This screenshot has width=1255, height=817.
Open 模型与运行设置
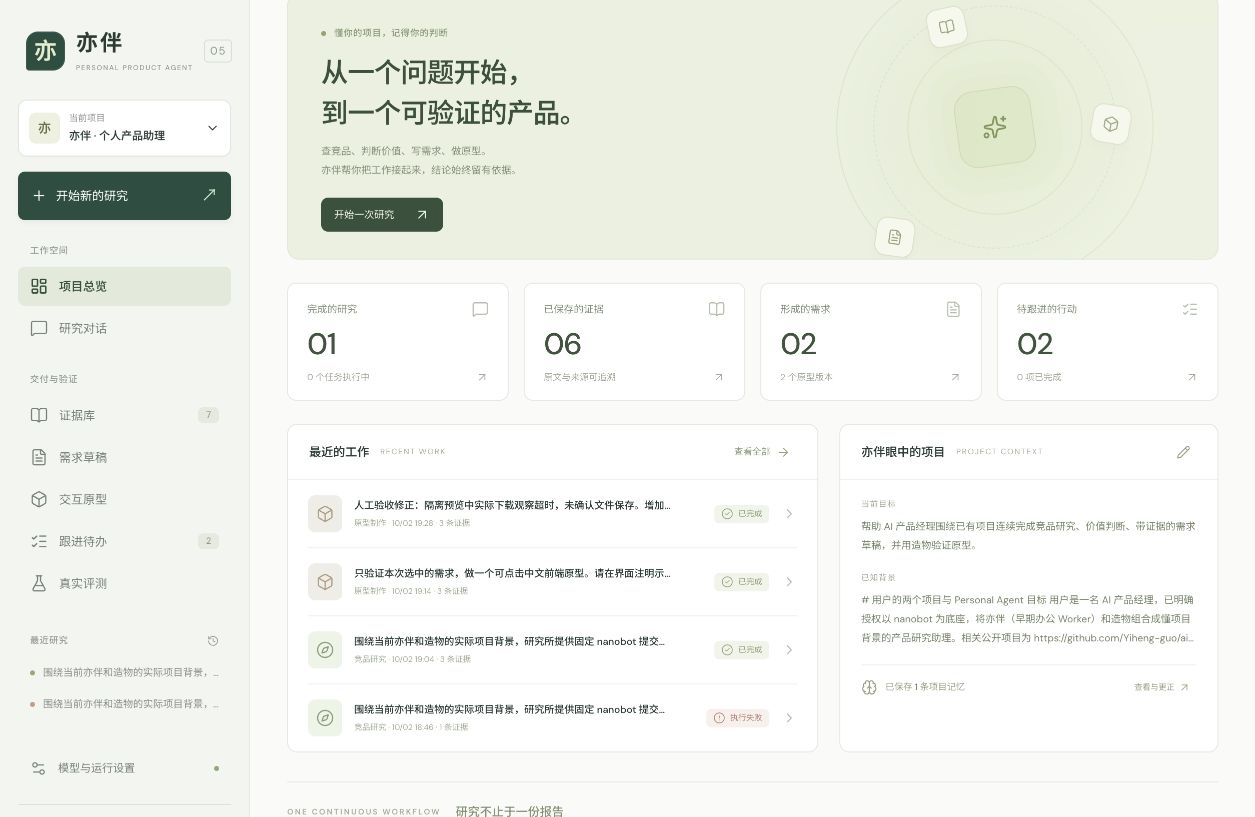click(124, 768)
